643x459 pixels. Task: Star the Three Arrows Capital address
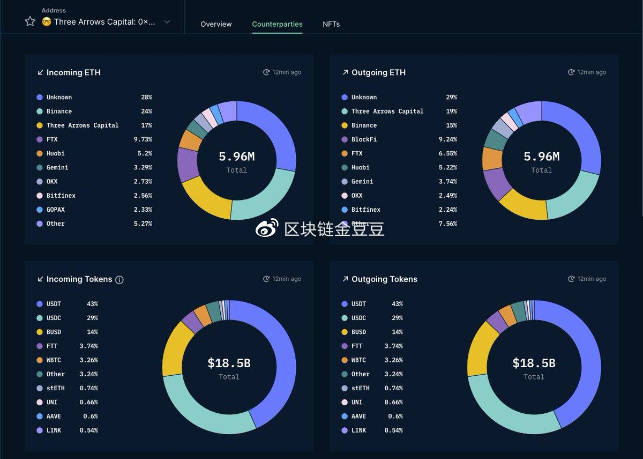click(30, 21)
